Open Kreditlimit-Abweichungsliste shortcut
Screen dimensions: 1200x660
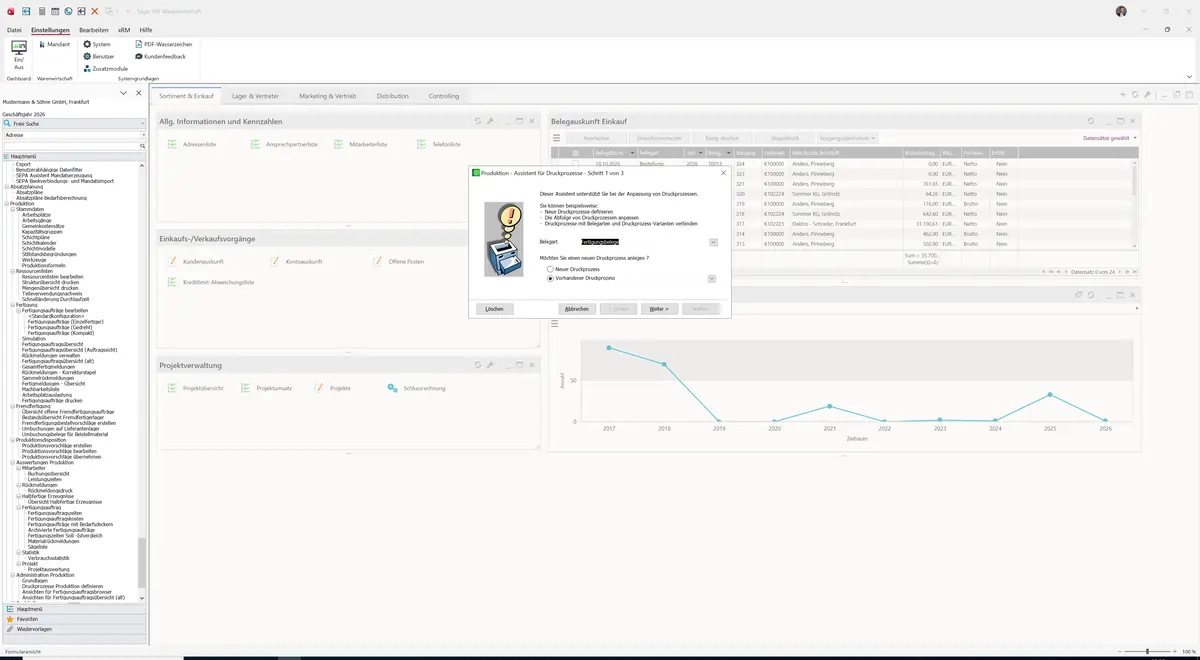(x=211, y=282)
